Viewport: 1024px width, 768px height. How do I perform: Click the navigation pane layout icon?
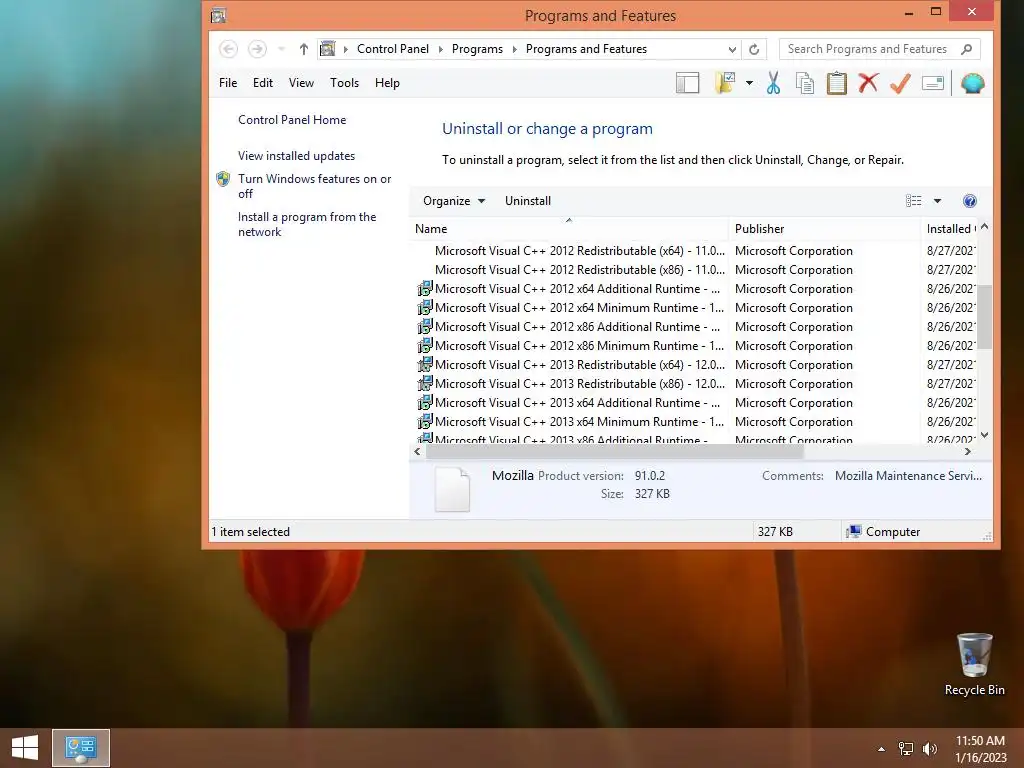(x=687, y=83)
